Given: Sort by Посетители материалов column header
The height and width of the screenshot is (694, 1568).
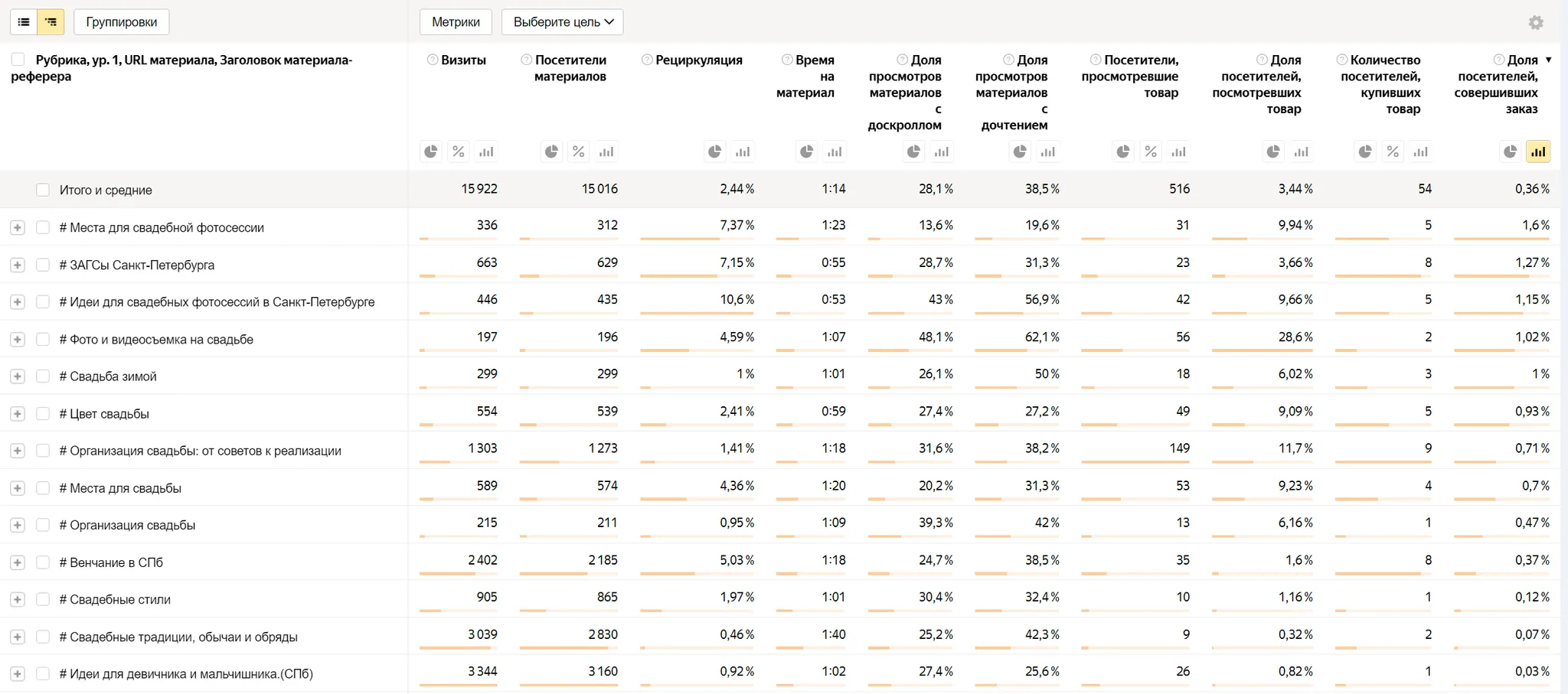Looking at the screenshot, I should [x=570, y=68].
